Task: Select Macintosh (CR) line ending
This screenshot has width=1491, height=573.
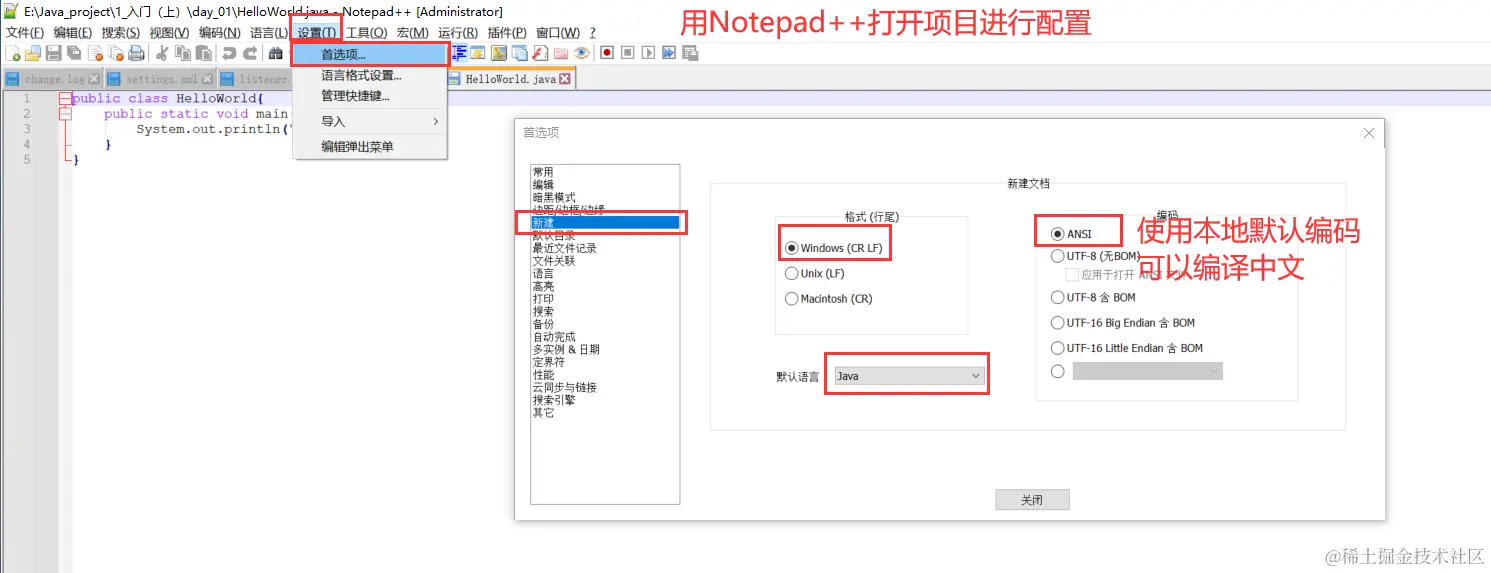Action: [830, 299]
